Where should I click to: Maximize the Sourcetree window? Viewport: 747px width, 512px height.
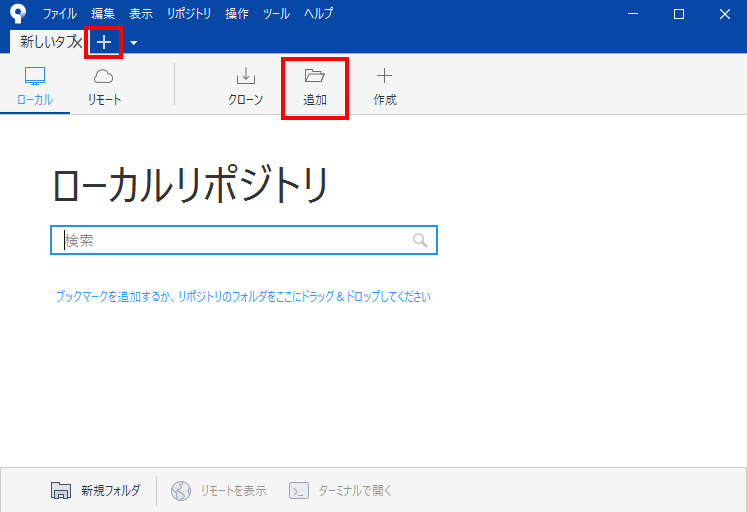[x=679, y=14]
